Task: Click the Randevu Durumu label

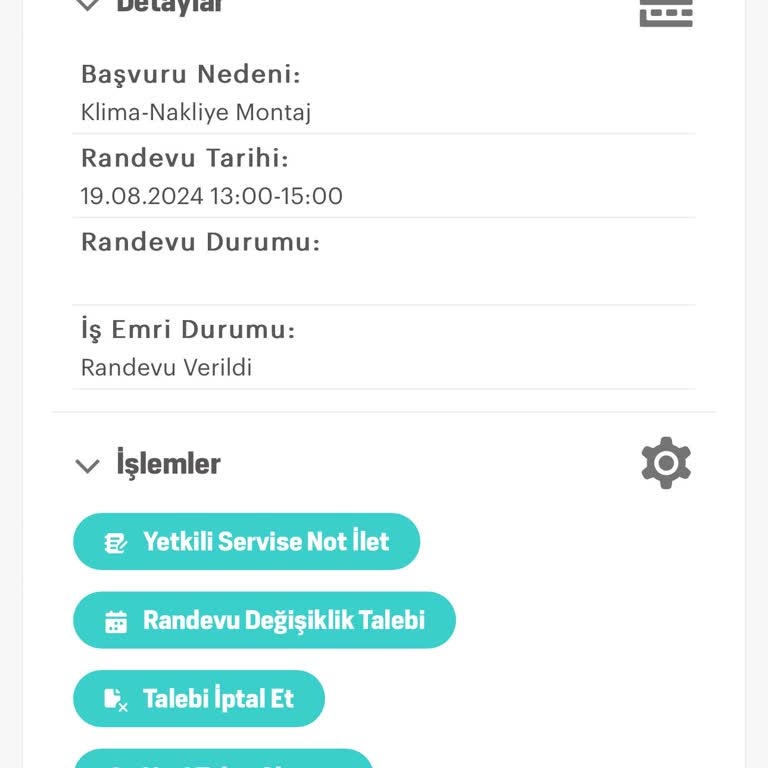Action: point(200,242)
